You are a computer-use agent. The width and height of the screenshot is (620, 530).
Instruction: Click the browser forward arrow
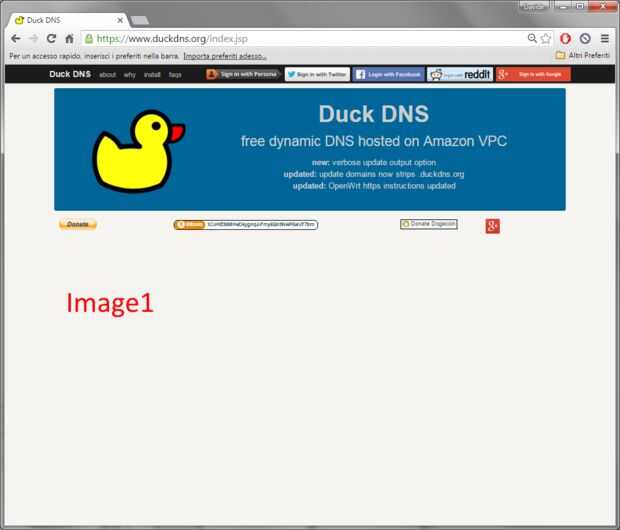pyautogui.click(x=34, y=39)
